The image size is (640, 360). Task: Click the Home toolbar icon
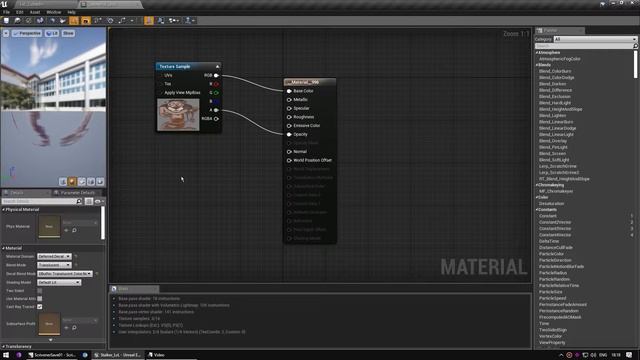(x=52, y=20)
